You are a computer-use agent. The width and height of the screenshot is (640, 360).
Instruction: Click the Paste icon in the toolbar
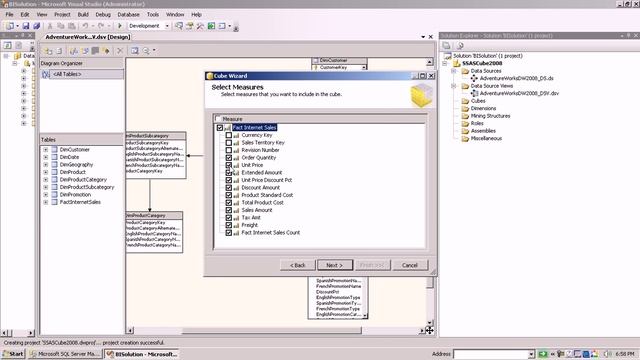coord(71,26)
